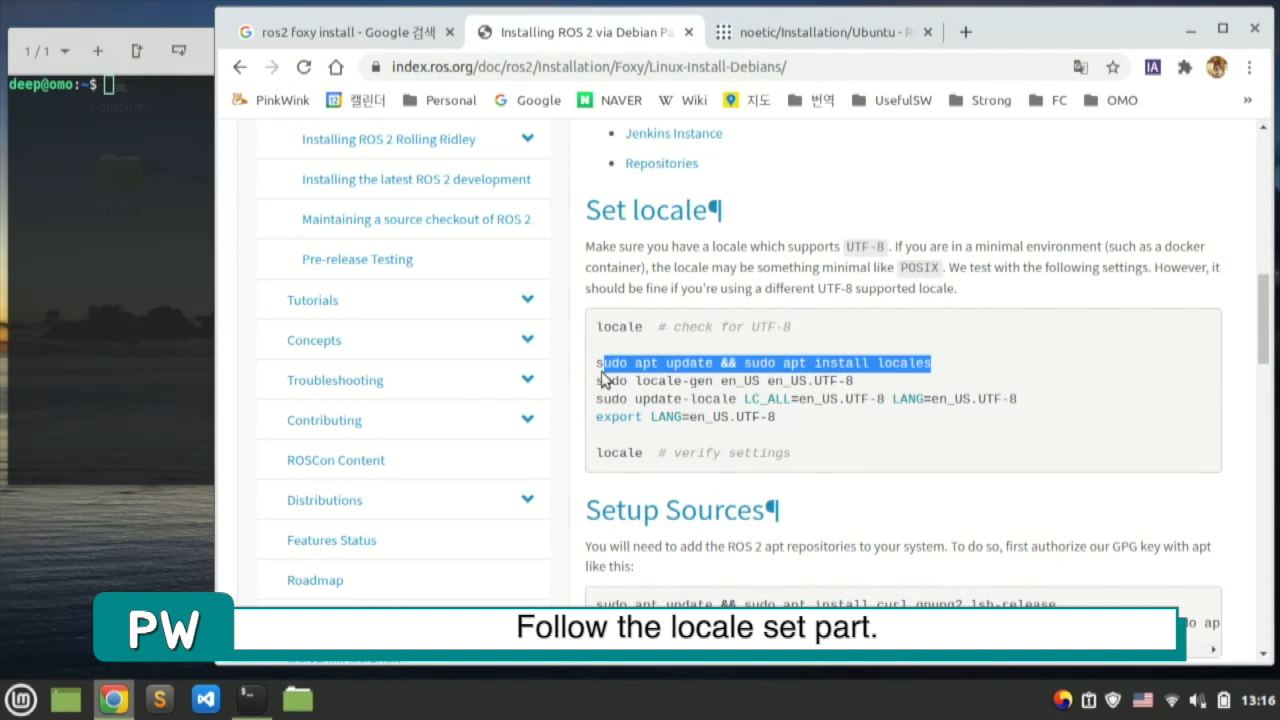Open Sublime Text from the taskbar

pyautogui.click(x=159, y=699)
